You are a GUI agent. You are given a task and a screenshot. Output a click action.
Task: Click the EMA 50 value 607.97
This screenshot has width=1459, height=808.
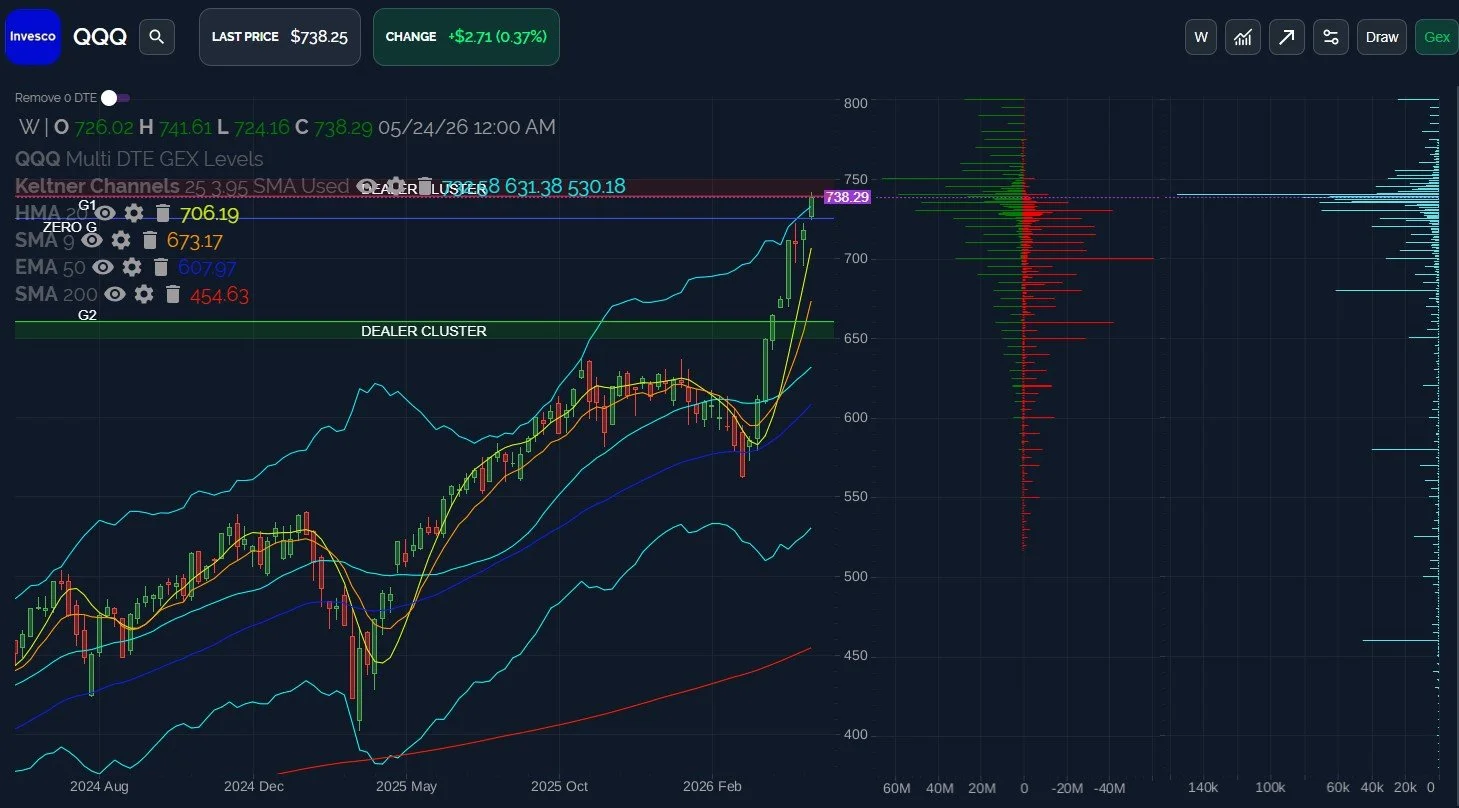(207, 268)
